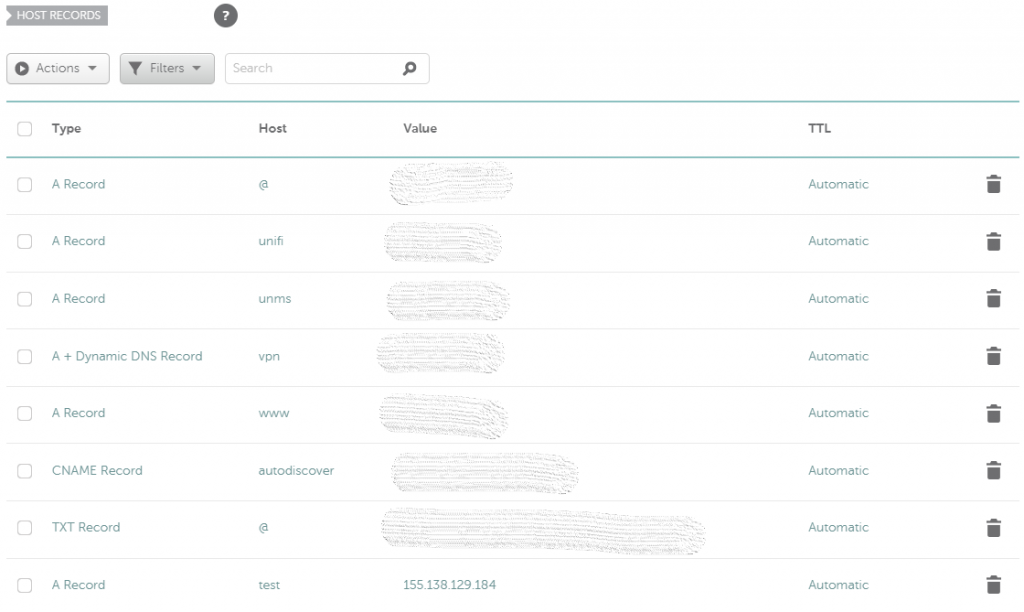Delete the vpn Dynamic DNS record
This screenshot has width=1024, height=612.
point(993,356)
